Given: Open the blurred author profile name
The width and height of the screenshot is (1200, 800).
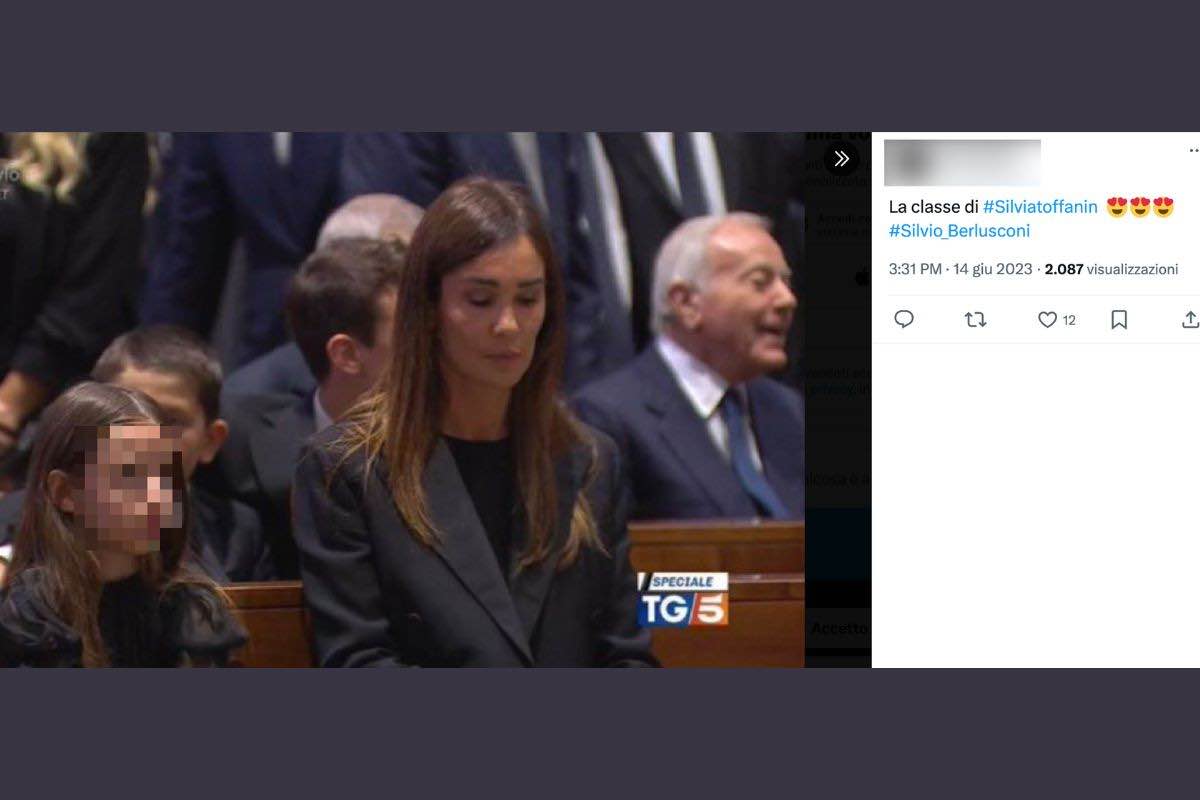Looking at the screenshot, I should (963, 163).
